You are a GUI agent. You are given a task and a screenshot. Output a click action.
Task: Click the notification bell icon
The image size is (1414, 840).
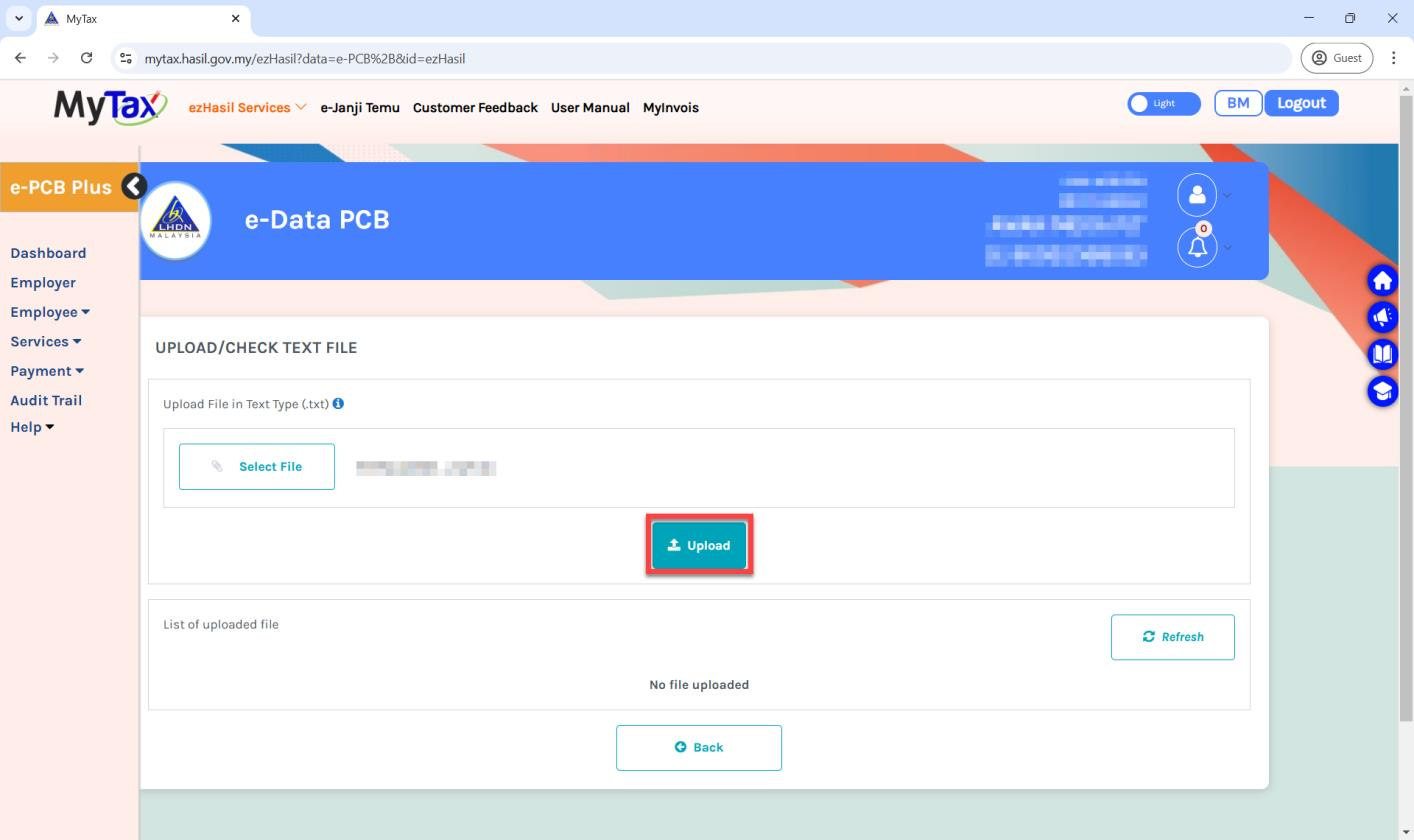(x=1197, y=247)
